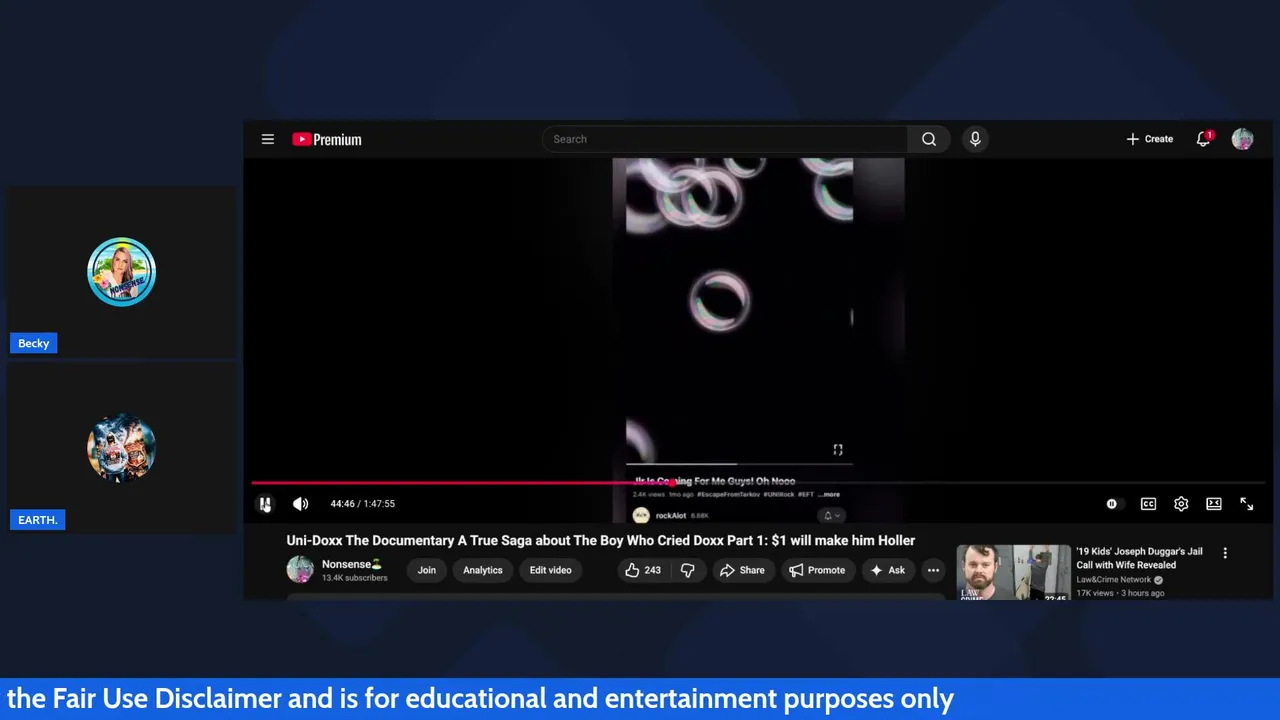Dislike the video thumbs-down icon

pyautogui.click(x=688, y=570)
